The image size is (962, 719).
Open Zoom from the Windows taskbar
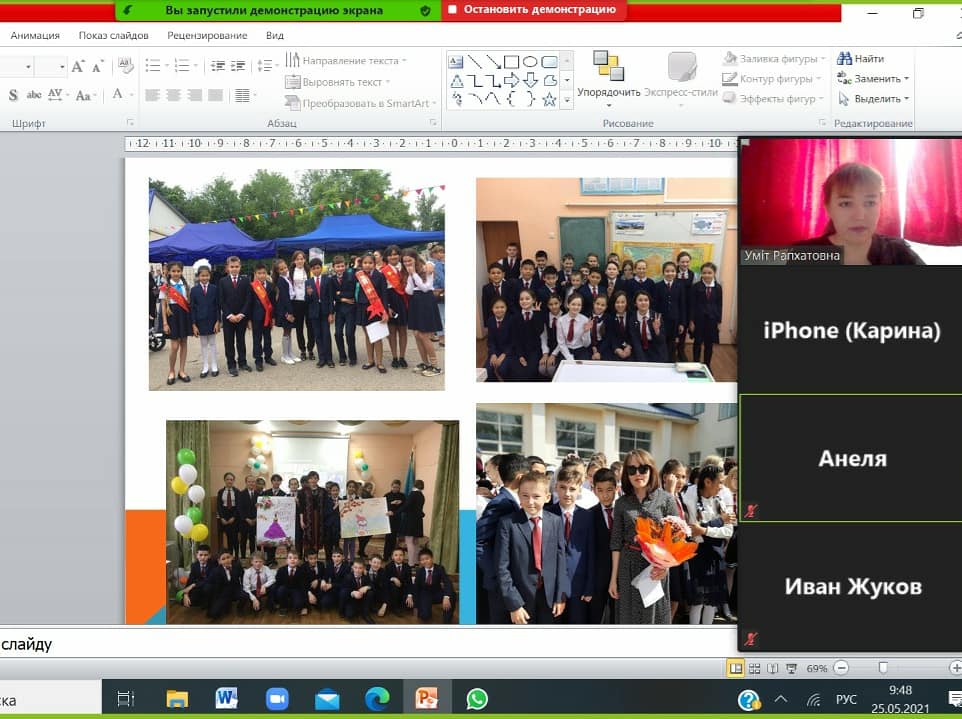click(274, 698)
